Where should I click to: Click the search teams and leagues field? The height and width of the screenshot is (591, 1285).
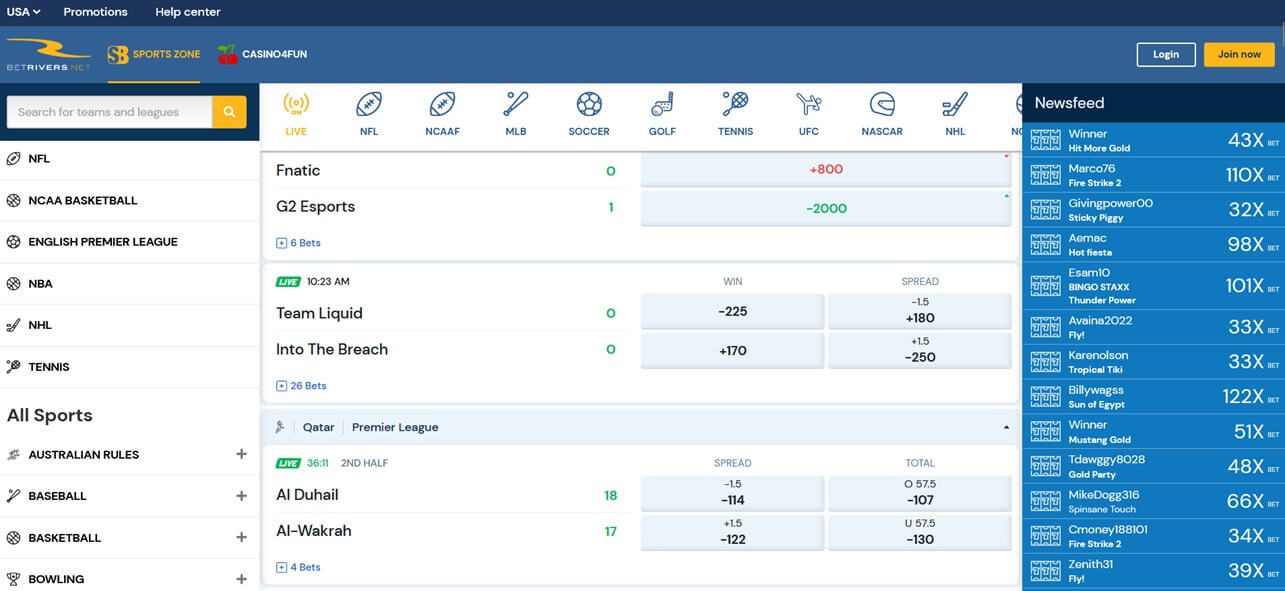pyautogui.click(x=109, y=112)
